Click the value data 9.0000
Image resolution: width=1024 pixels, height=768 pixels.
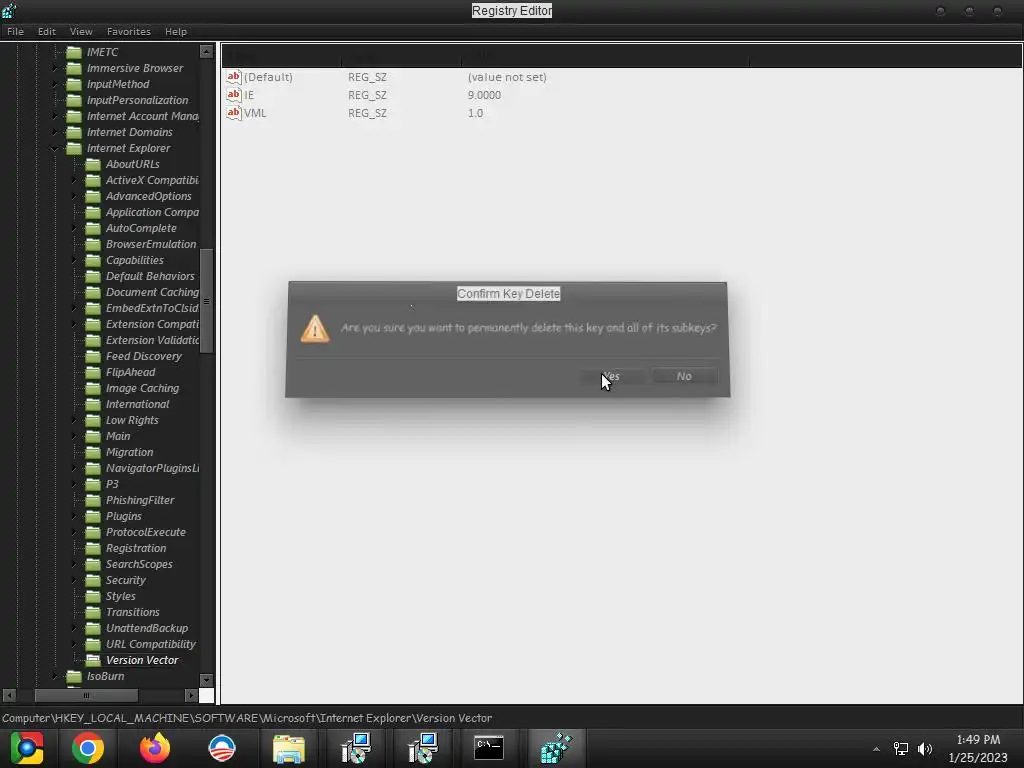[484, 95]
